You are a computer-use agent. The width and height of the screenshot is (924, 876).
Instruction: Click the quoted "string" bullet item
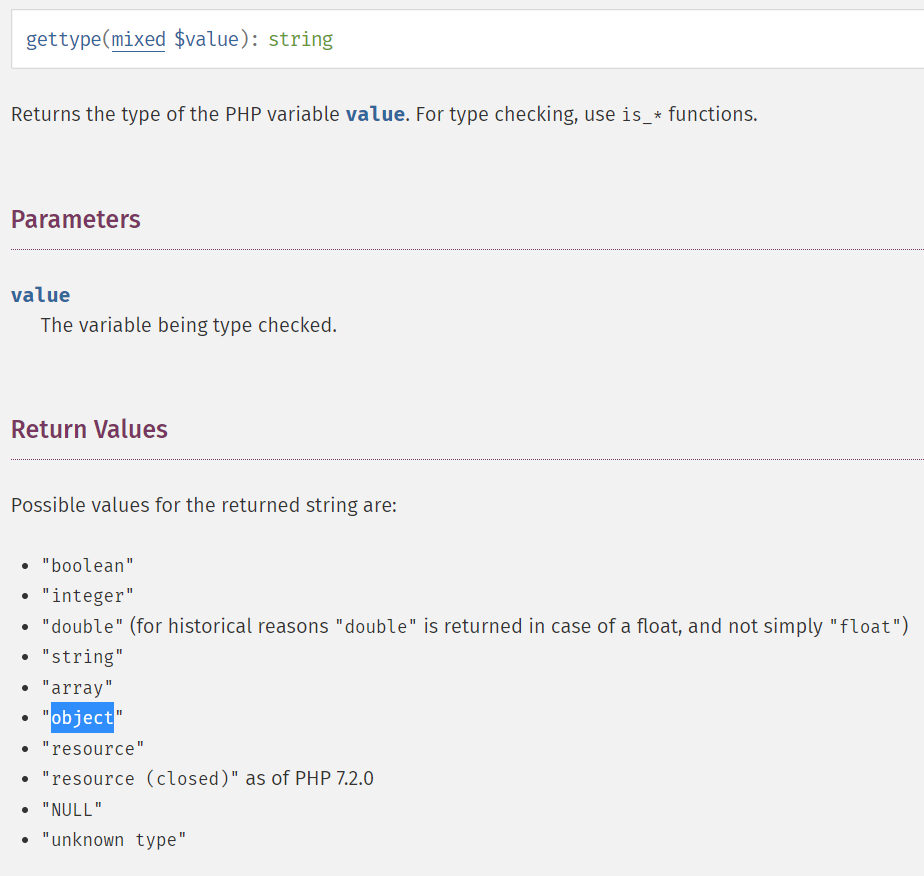click(82, 657)
